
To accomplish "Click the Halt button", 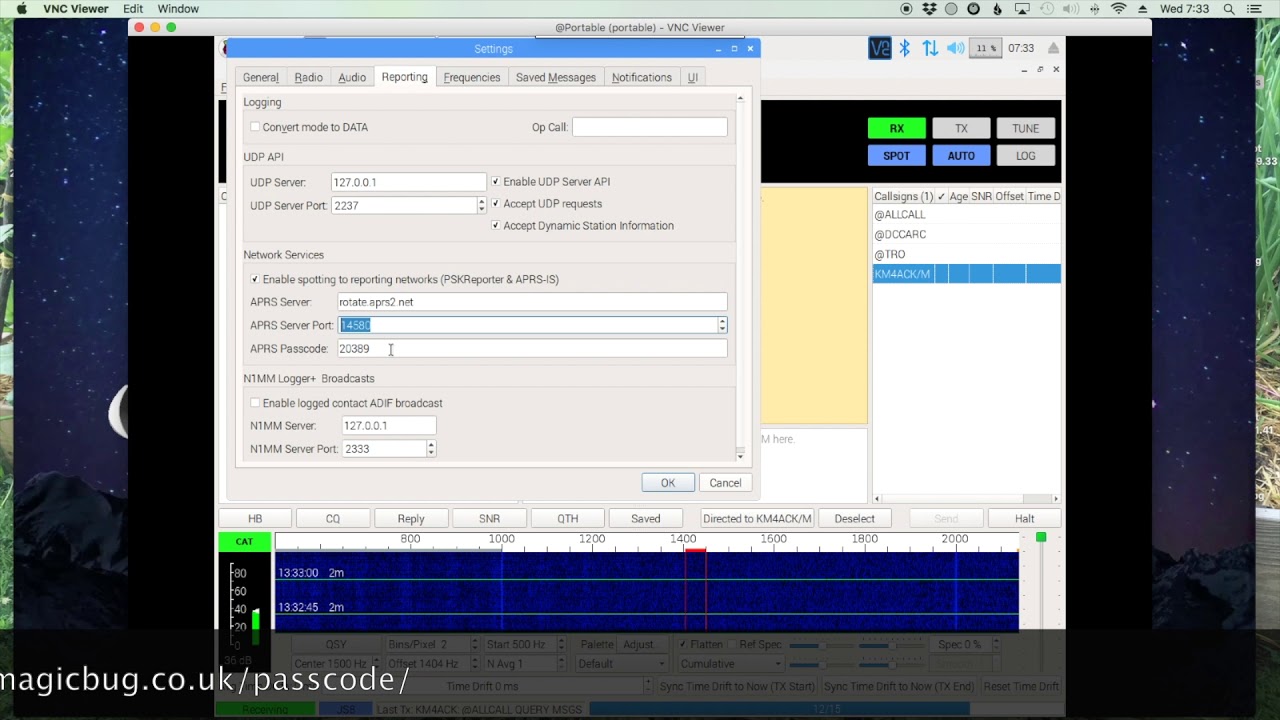I will [1025, 519].
